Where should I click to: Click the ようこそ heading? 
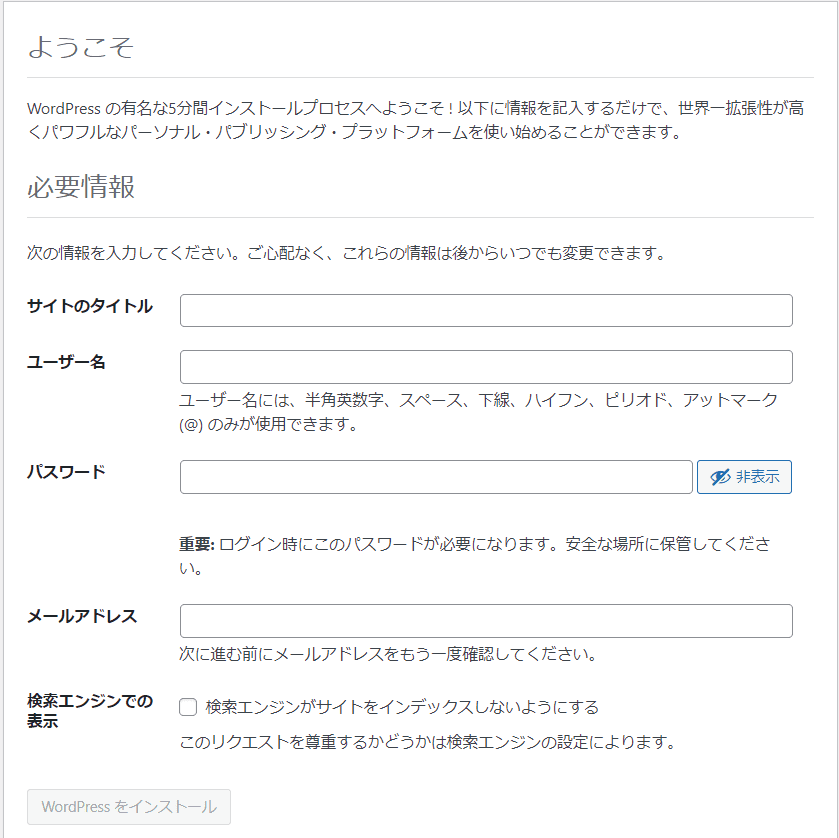point(80,47)
